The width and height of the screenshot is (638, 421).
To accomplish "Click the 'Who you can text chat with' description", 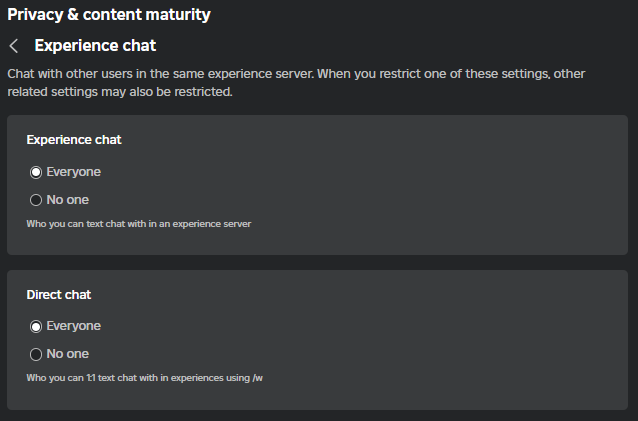I will pyautogui.click(x=138, y=224).
